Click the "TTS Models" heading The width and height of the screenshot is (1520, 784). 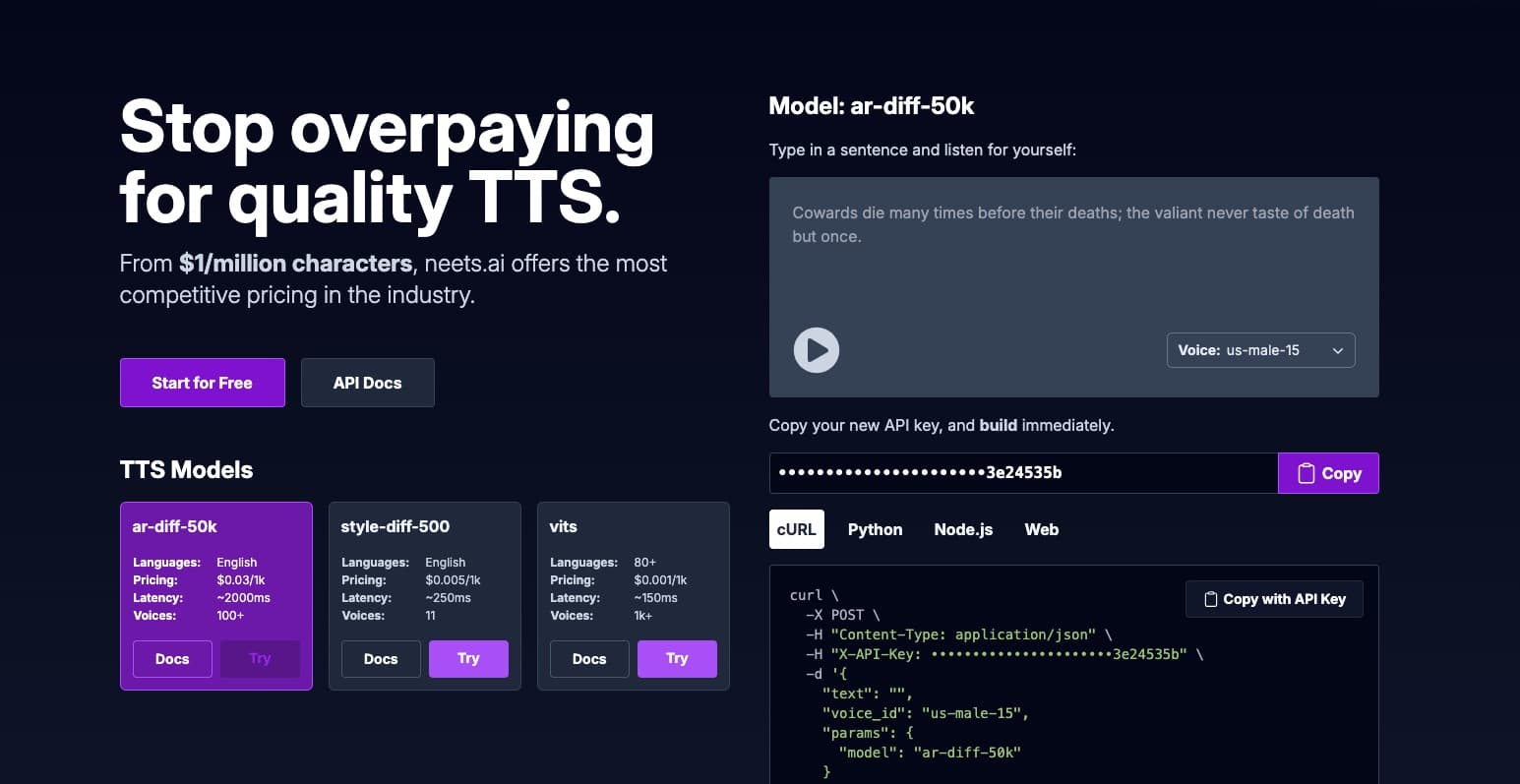pos(186,470)
